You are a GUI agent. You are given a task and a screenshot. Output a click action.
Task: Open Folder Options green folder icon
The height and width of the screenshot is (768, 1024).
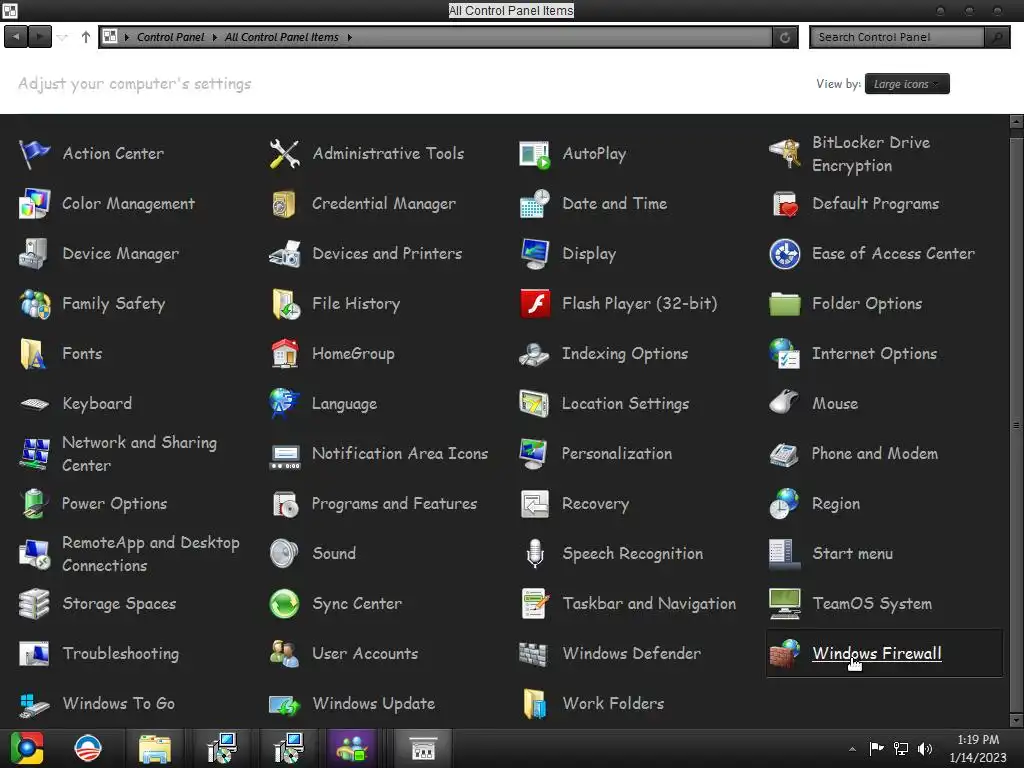pos(784,304)
